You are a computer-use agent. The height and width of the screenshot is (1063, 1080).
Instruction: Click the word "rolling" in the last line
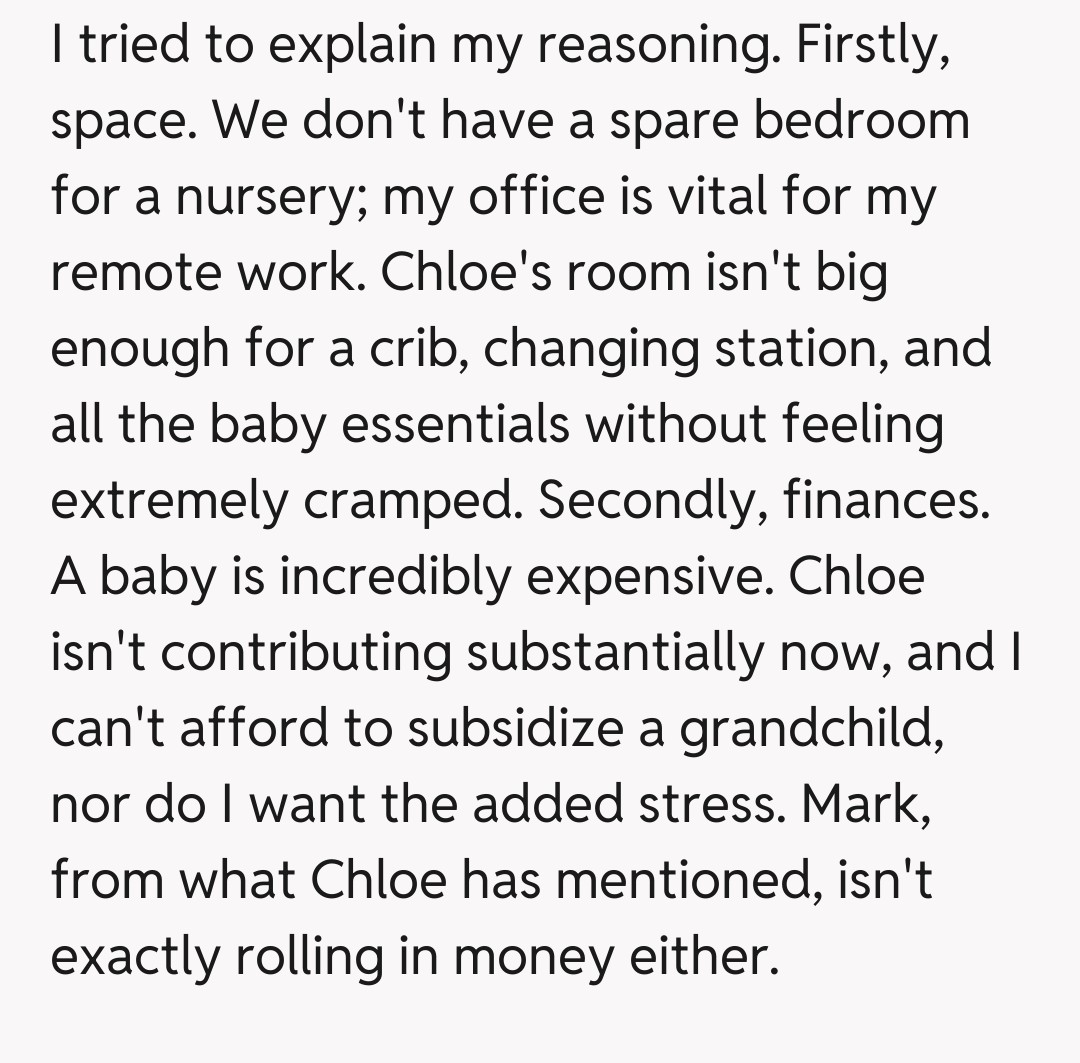coord(308,957)
